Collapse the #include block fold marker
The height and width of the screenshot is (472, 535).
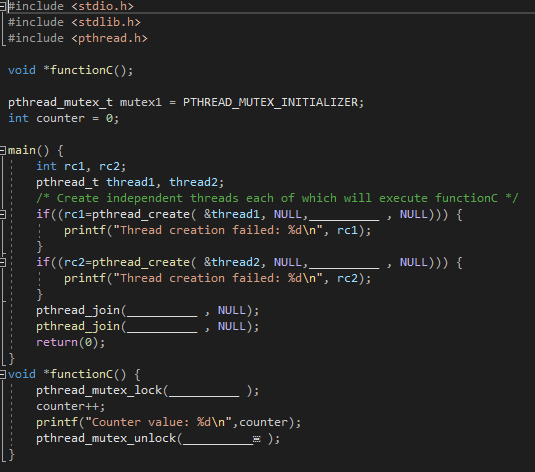[x=2, y=6]
